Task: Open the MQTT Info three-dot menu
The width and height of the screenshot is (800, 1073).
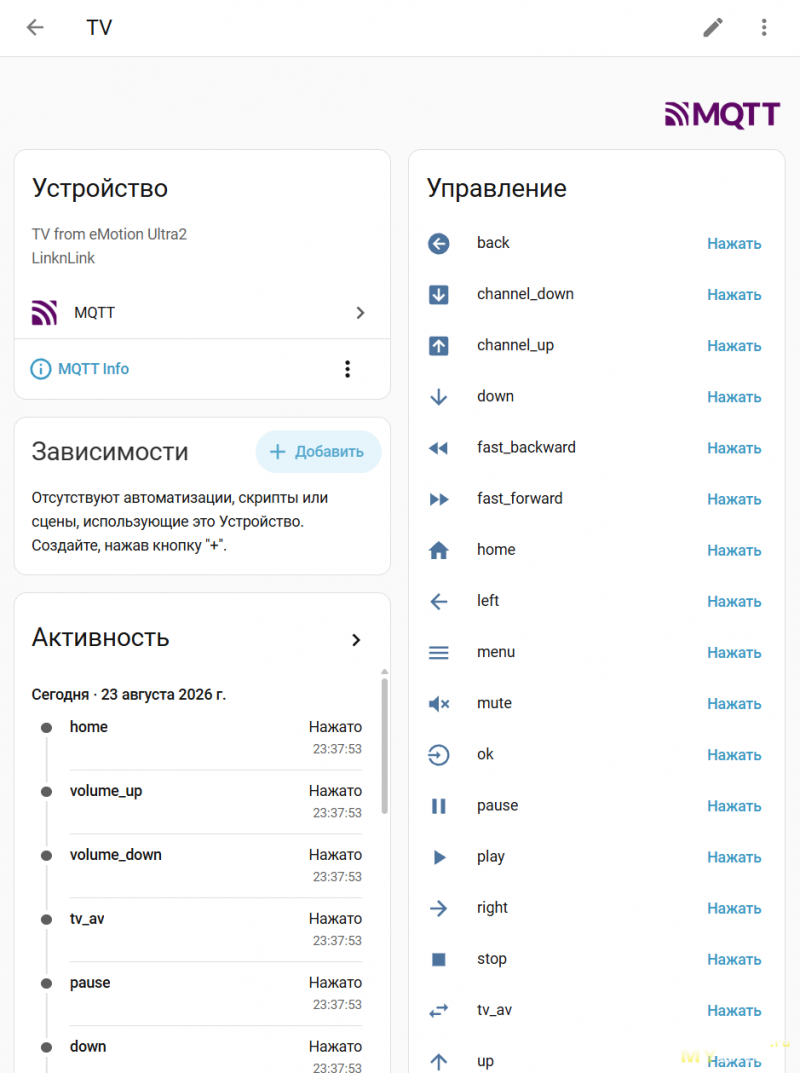Action: tap(348, 369)
